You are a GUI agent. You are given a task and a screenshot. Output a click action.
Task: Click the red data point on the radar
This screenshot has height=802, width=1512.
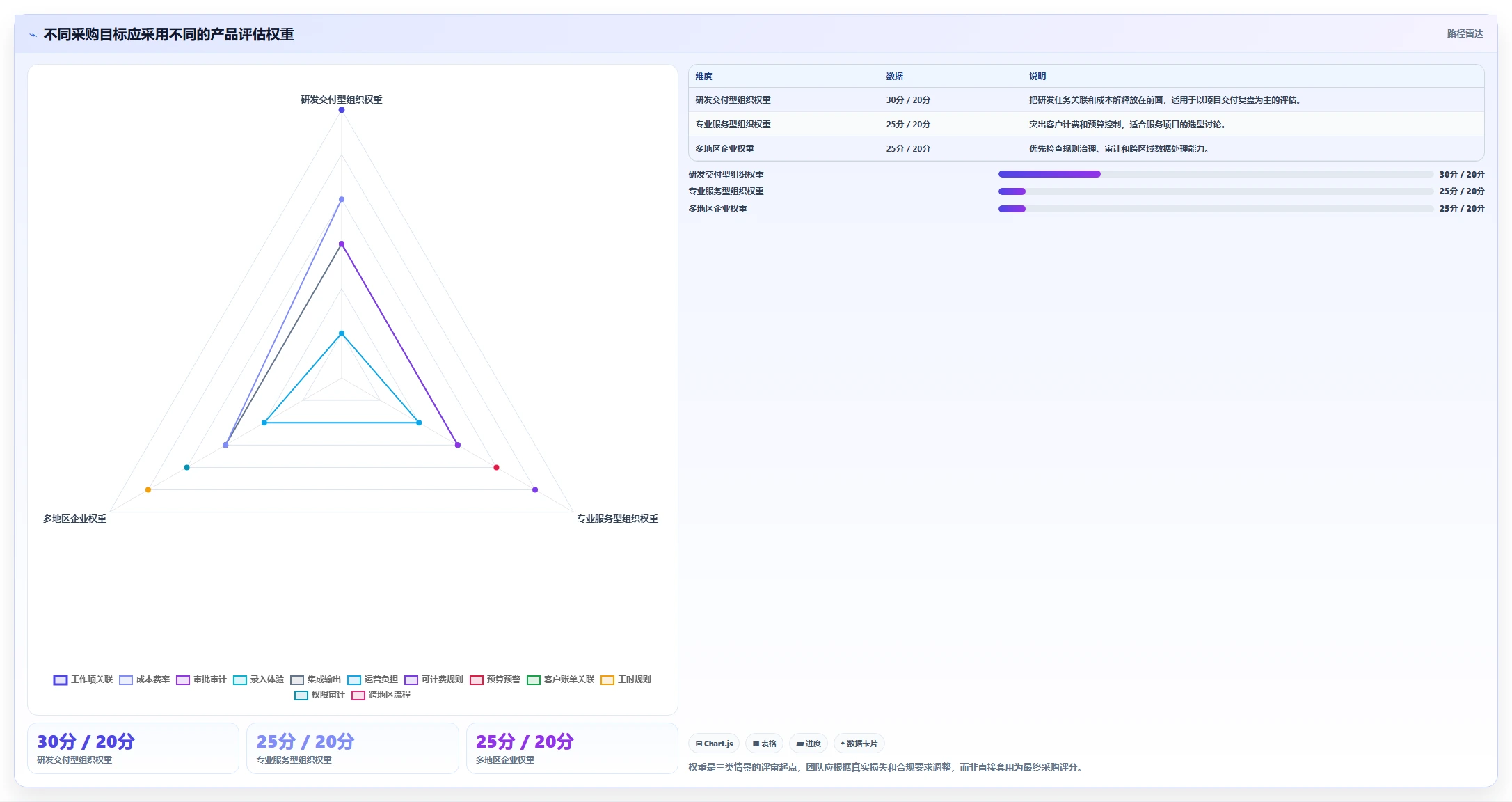click(496, 467)
